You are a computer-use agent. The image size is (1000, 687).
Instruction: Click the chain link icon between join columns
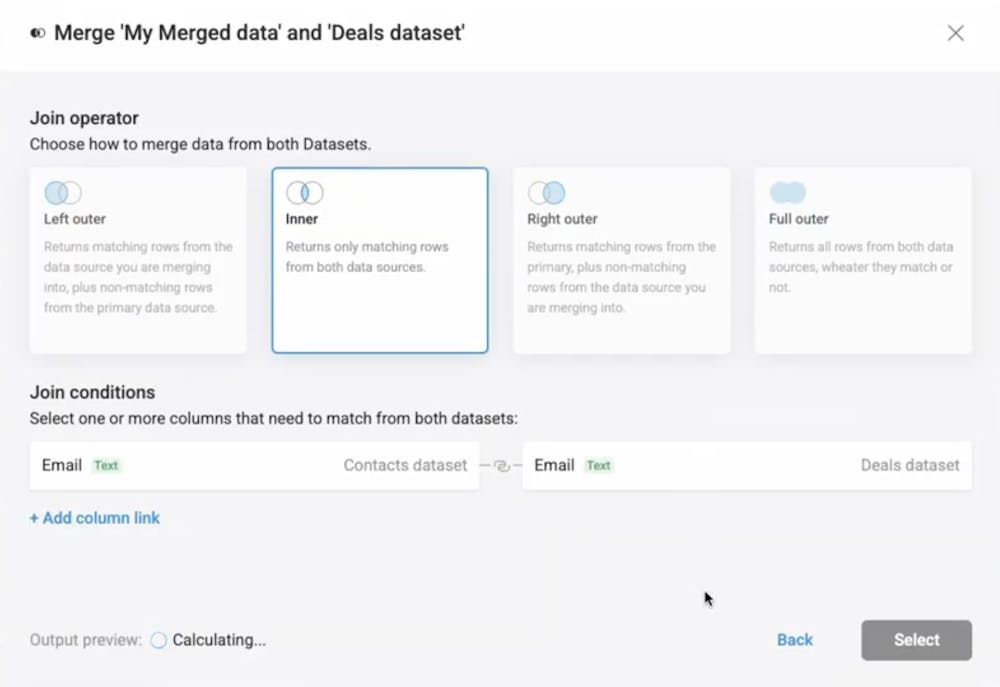500,465
